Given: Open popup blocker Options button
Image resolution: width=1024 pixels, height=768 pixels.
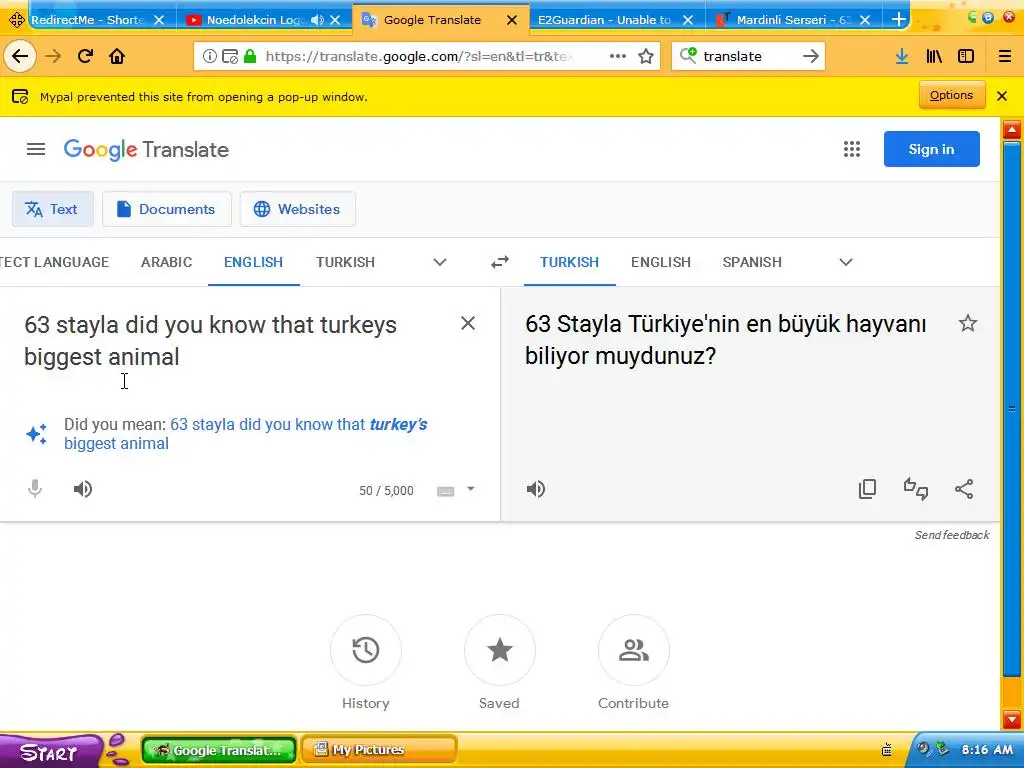Looking at the screenshot, I should [952, 95].
